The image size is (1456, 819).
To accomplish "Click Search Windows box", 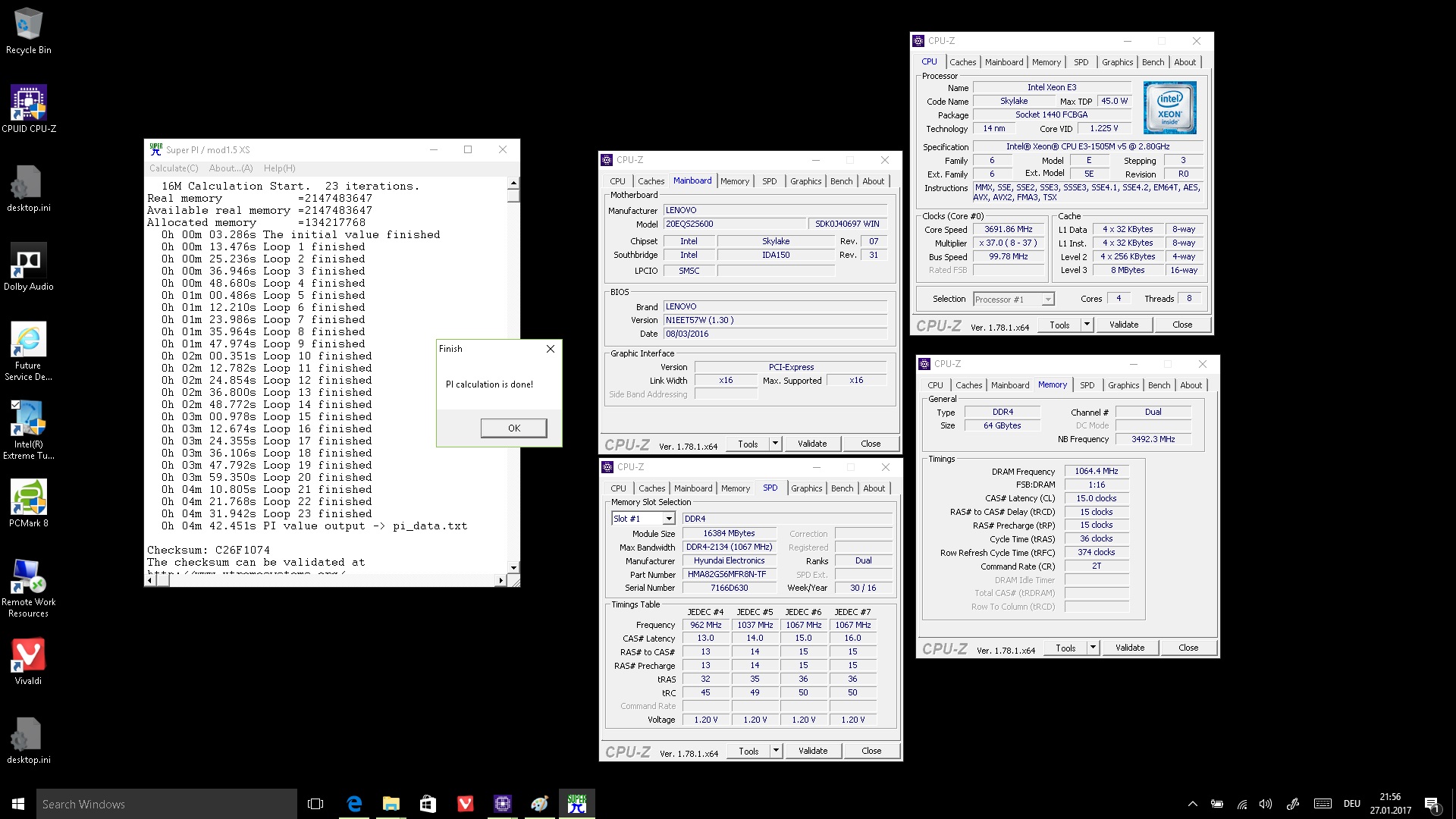I will point(167,804).
